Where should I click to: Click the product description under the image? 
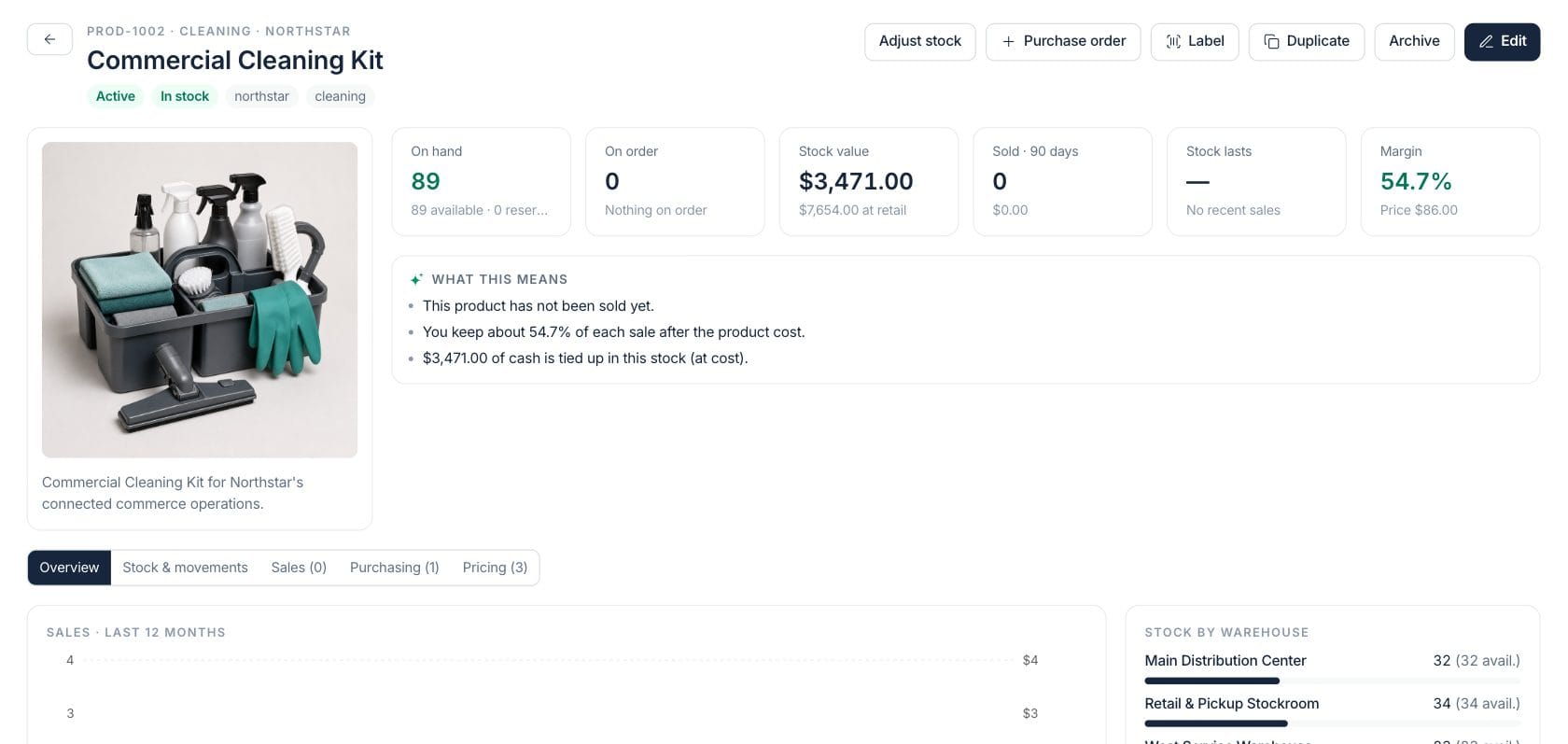pyautogui.click(x=173, y=493)
